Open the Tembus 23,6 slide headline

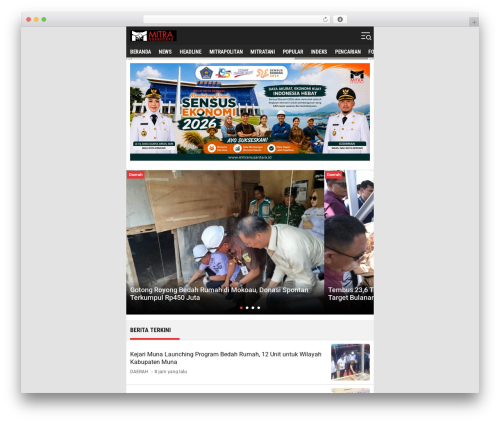(x=351, y=294)
